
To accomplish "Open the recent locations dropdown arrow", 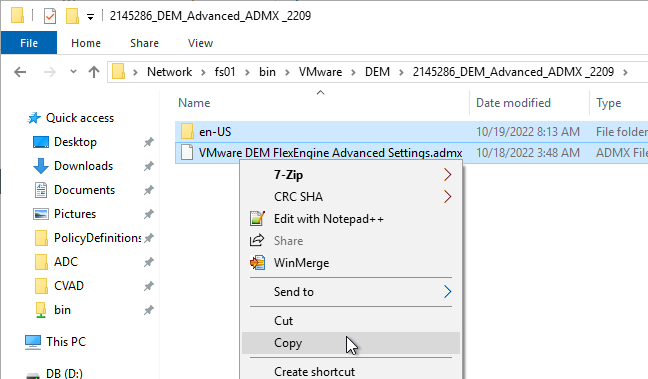I will (73, 72).
